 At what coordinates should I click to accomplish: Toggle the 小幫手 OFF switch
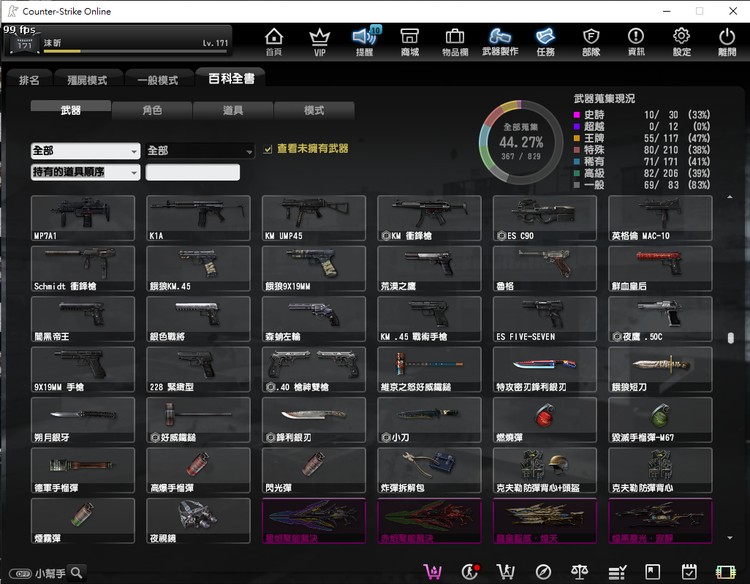(21, 573)
